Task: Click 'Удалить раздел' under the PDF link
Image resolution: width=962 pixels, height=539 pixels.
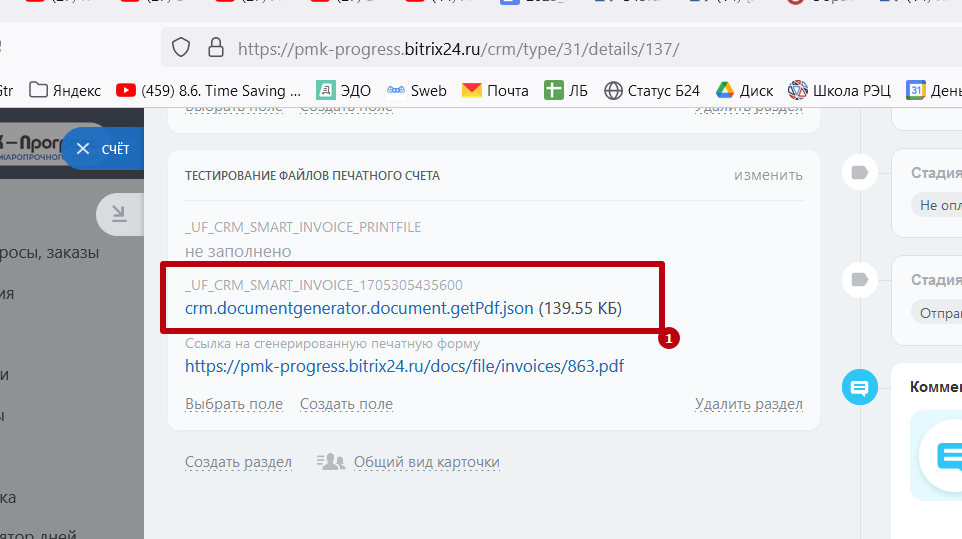Action: 749,404
